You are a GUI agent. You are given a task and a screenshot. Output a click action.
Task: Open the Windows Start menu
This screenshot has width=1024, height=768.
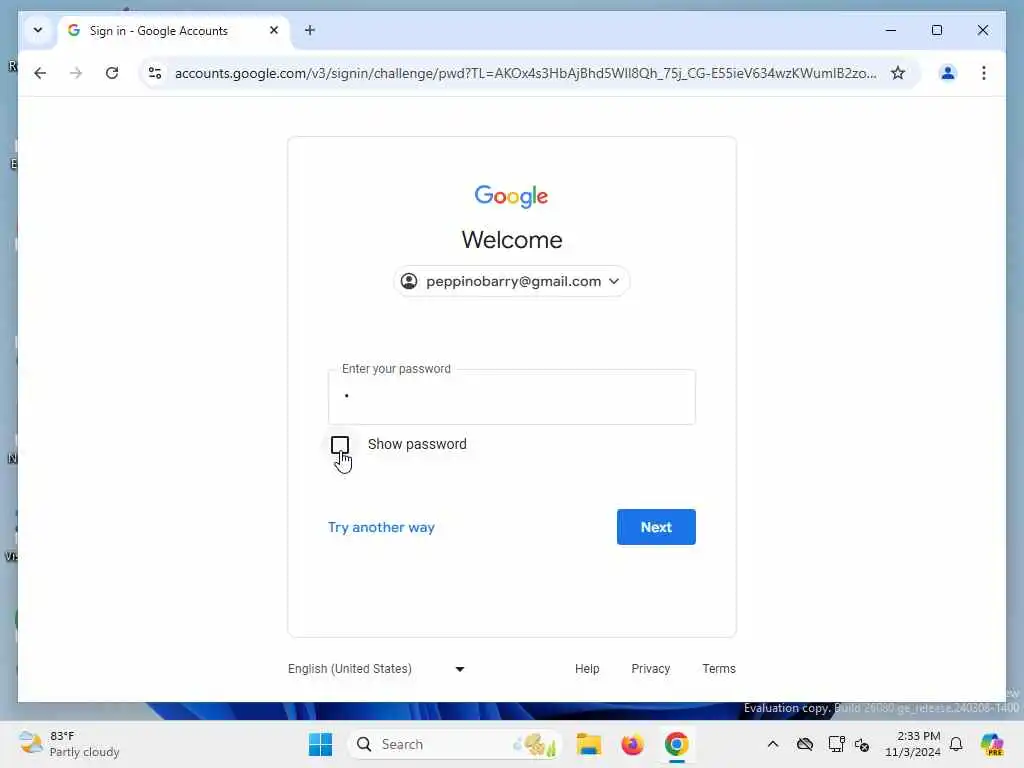coord(320,744)
